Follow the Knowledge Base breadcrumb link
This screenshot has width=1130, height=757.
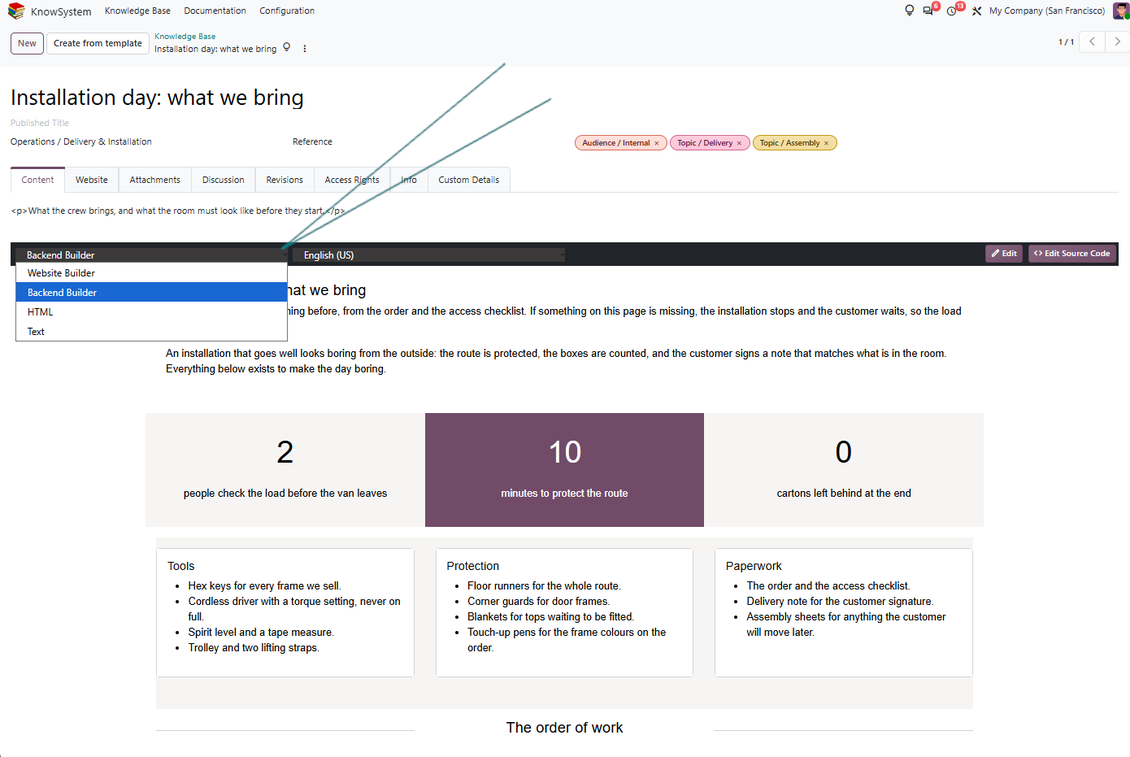(x=185, y=36)
